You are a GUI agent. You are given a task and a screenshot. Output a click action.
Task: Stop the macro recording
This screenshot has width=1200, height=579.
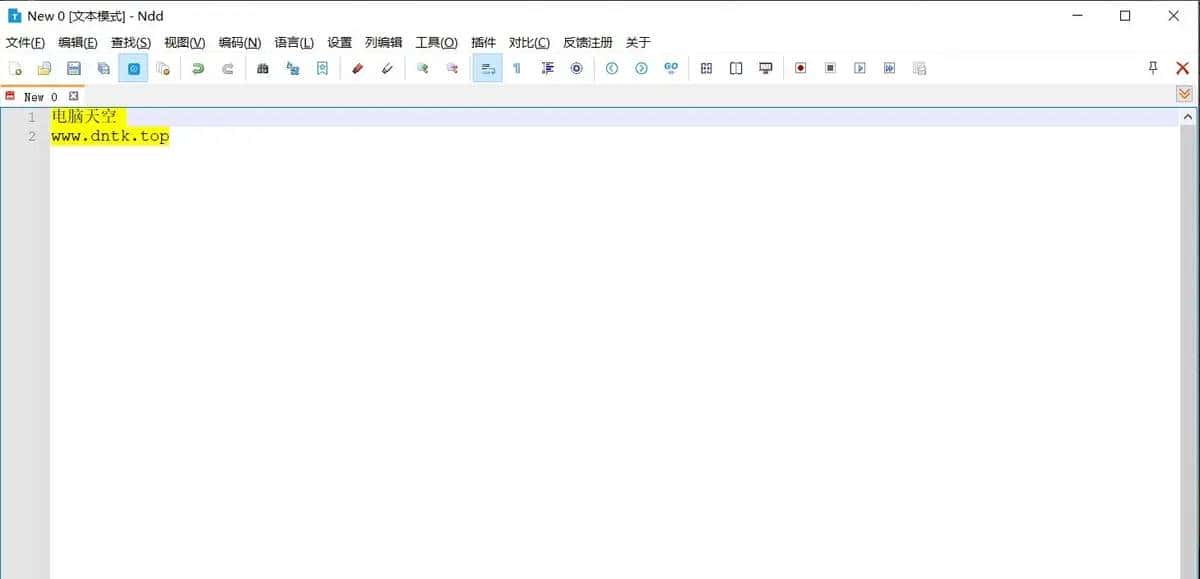tap(831, 68)
